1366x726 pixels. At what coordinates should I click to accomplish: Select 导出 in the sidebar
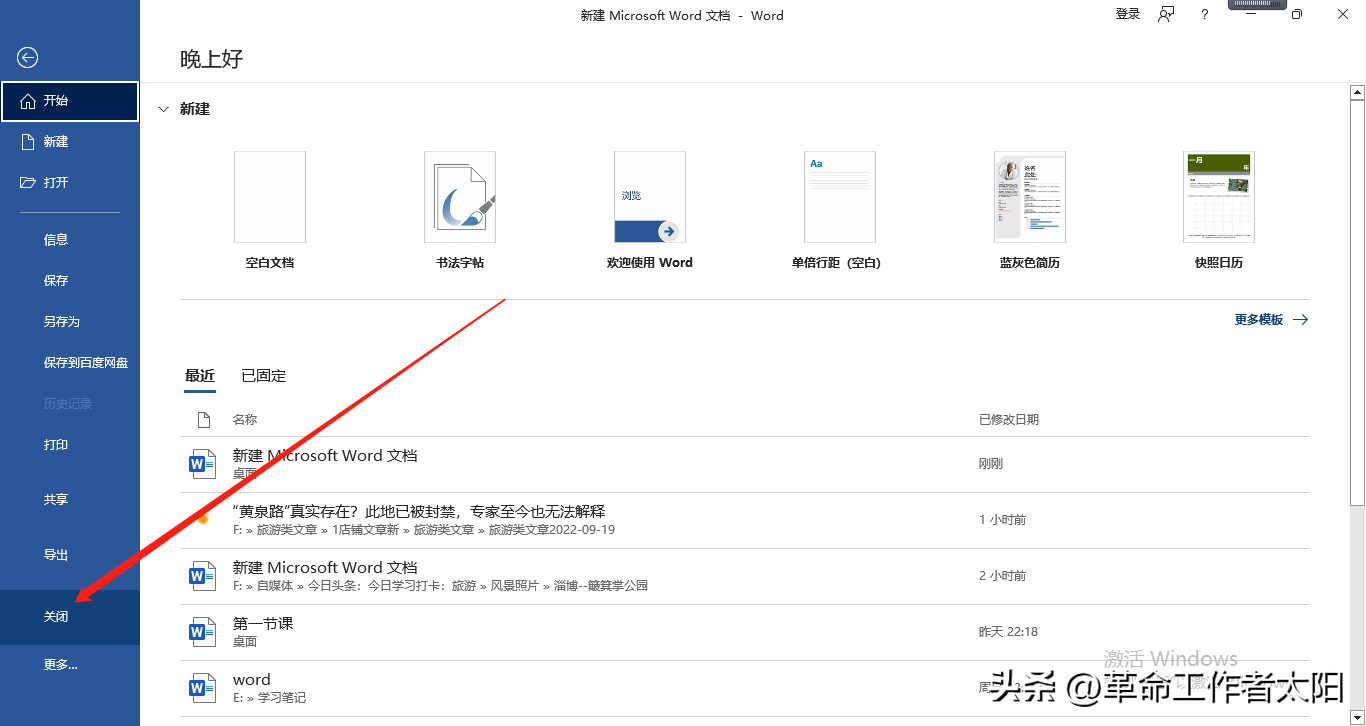[x=70, y=555]
